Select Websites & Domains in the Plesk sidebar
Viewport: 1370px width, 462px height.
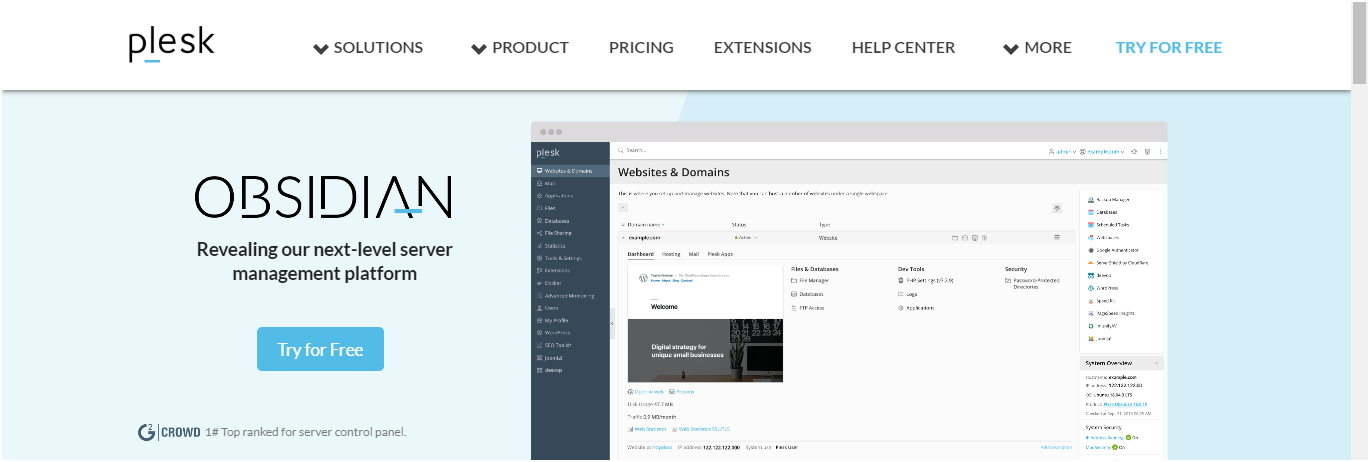[x=570, y=171]
